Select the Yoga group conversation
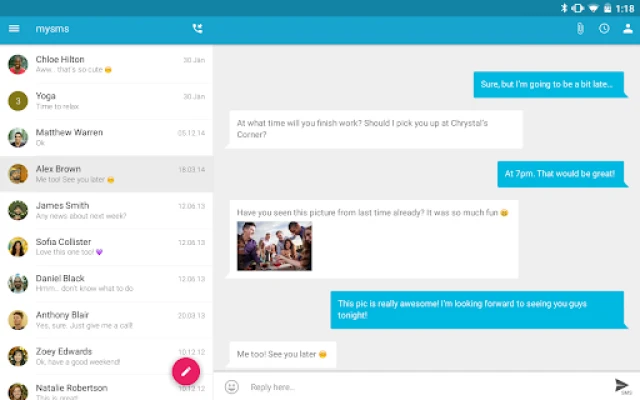 pos(106,101)
